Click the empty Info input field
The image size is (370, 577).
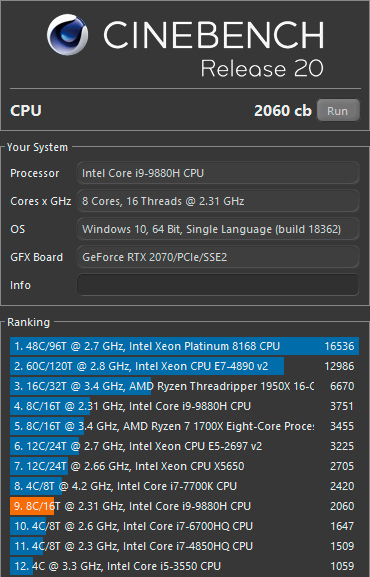[218, 285]
